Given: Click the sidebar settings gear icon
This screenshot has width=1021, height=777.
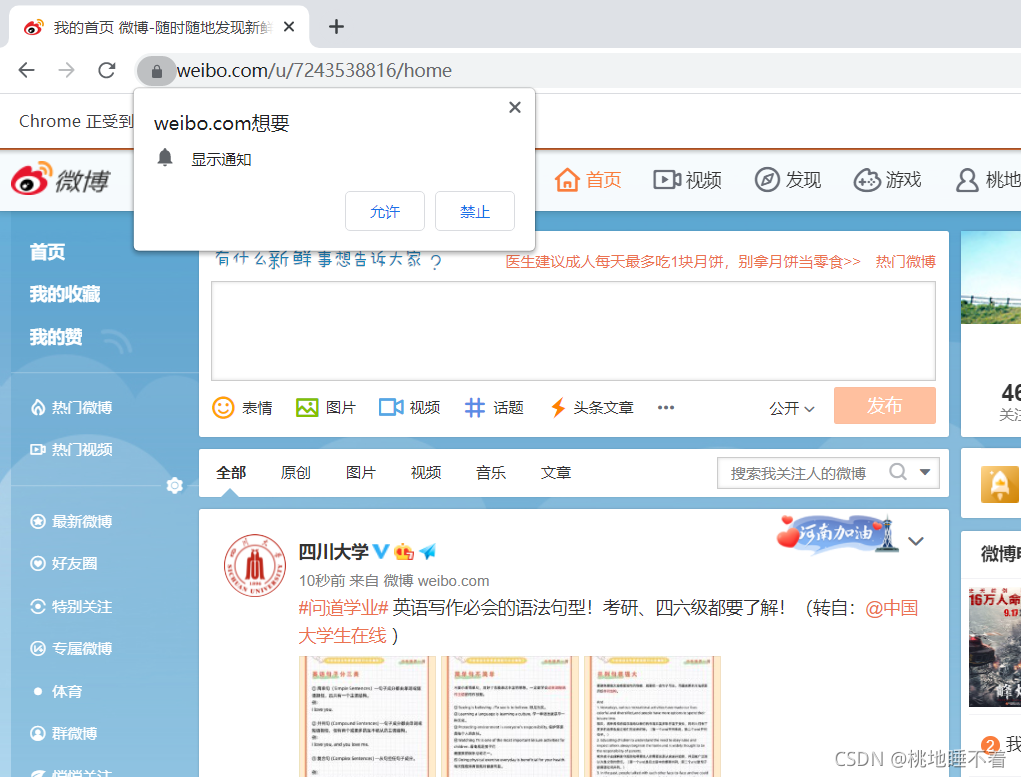Looking at the screenshot, I should [x=175, y=485].
